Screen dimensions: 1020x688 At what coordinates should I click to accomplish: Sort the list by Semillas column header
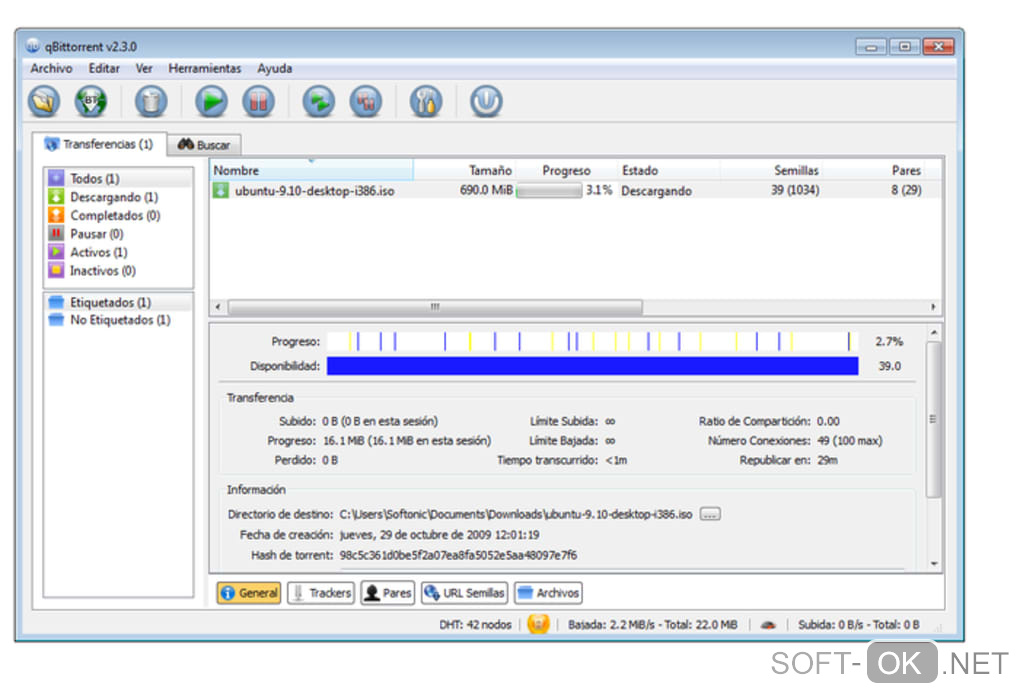(772, 170)
